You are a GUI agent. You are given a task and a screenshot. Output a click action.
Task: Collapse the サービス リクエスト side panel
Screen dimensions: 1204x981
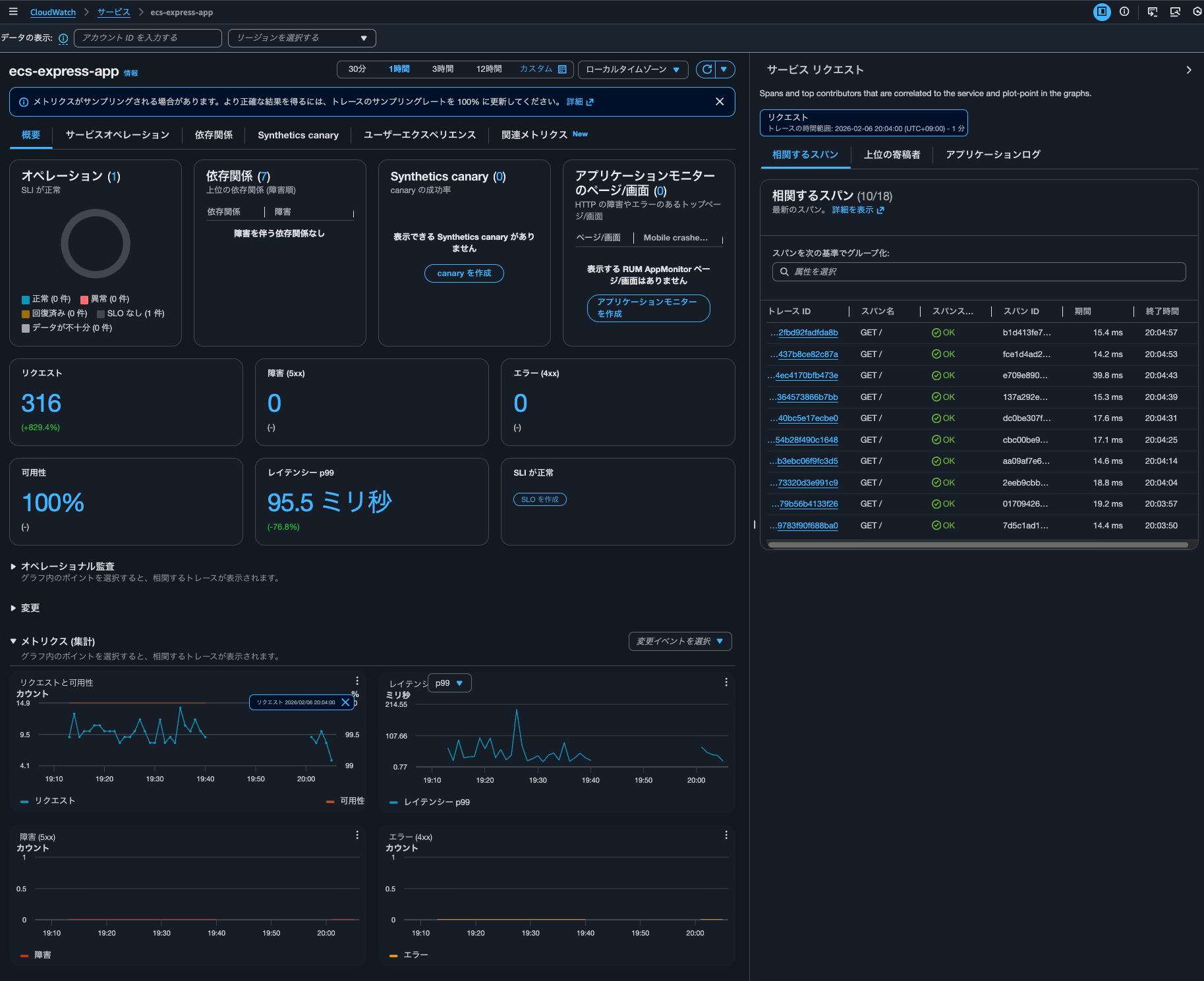click(x=1189, y=70)
